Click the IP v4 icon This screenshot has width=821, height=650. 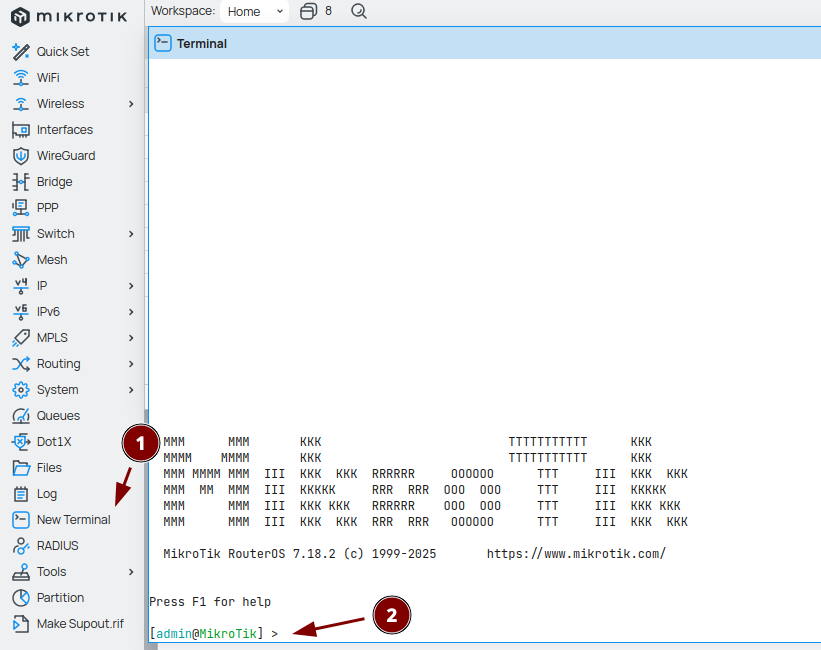(x=20, y=286)
